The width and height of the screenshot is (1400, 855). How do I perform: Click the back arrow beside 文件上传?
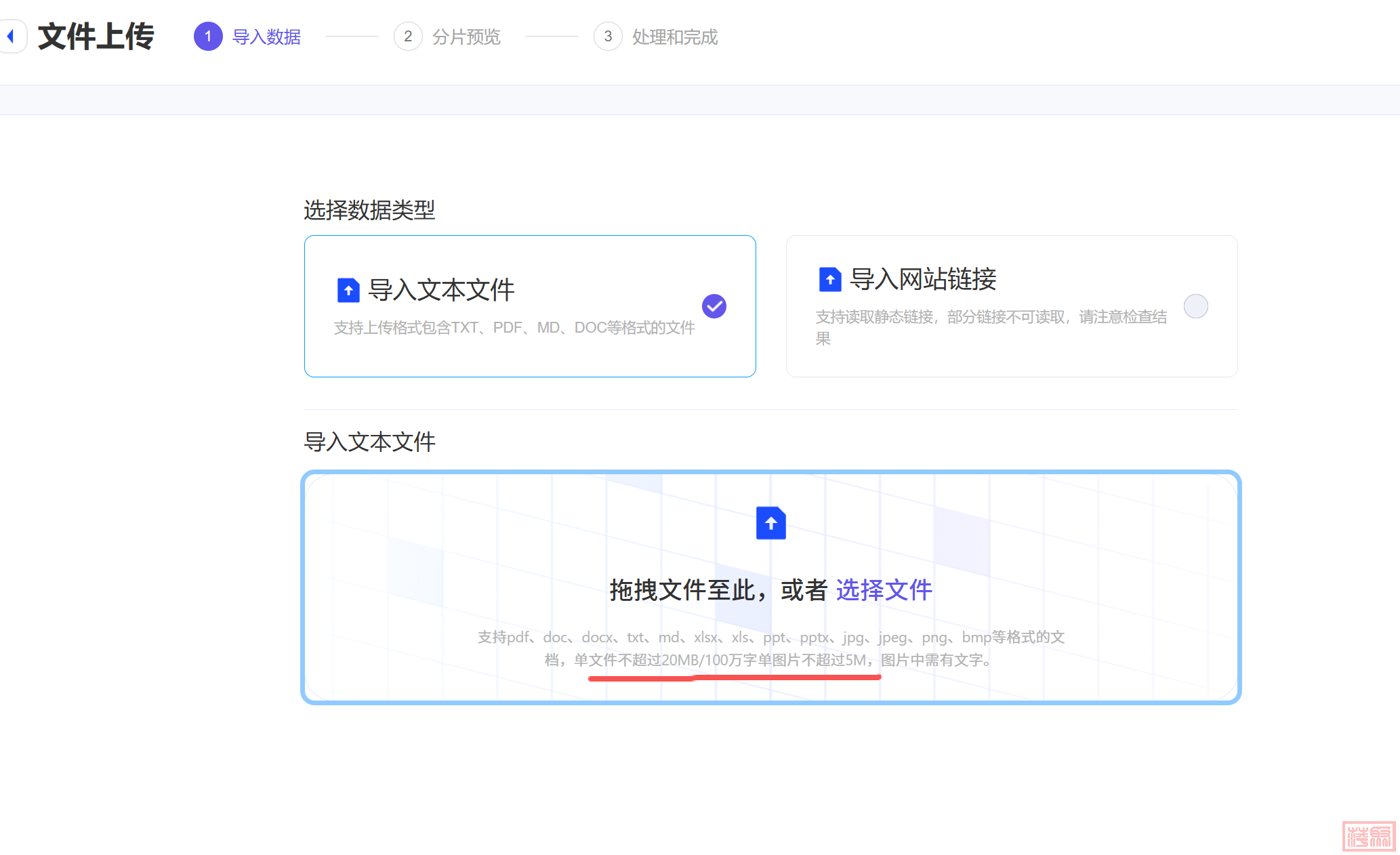pos(12,36)
